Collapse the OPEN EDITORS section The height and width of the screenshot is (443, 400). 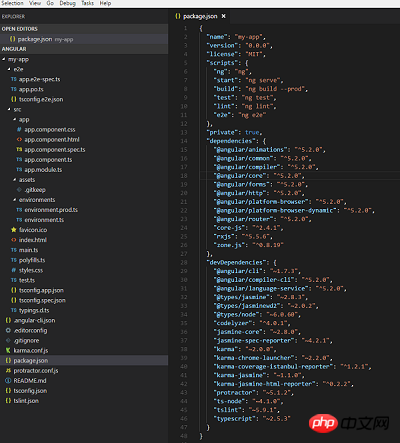click(84, 29)
